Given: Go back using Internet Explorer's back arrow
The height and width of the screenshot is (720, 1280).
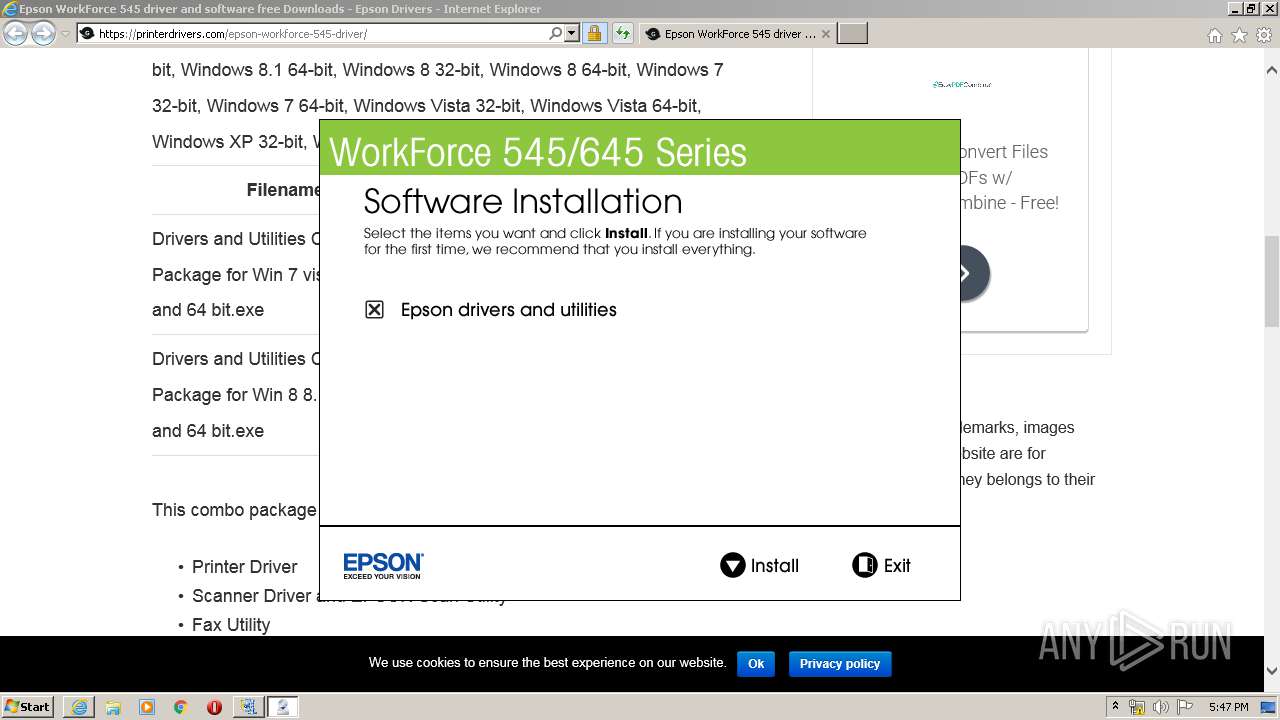Looking at the screenshot, I should (15, 33).
